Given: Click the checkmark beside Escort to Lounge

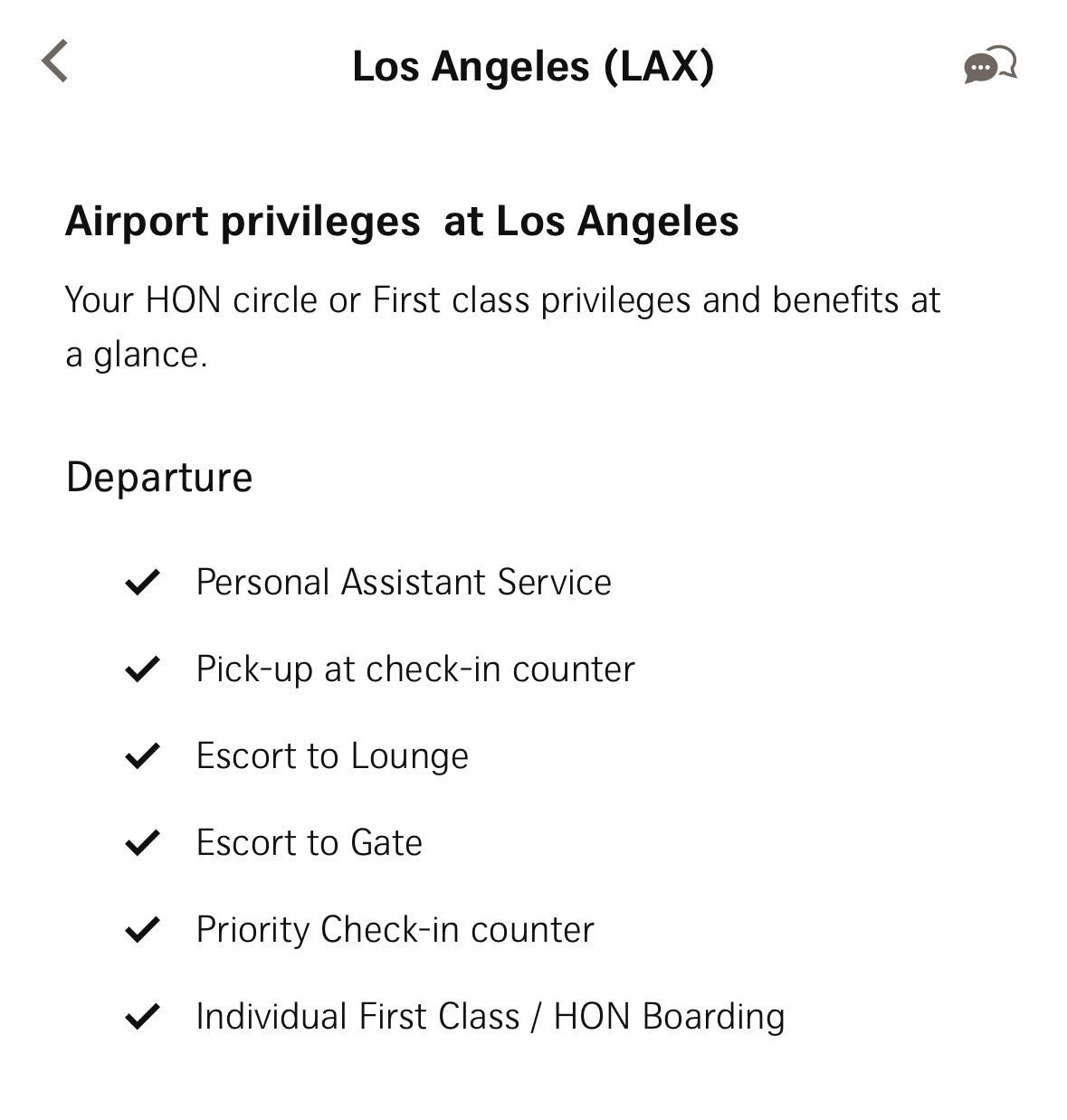Looking at the screenshot, I should (142, 756).
